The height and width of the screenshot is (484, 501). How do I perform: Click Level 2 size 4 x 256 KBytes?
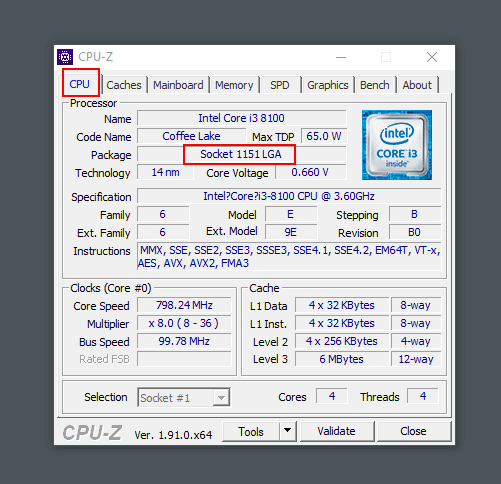(x=342, y=341)
